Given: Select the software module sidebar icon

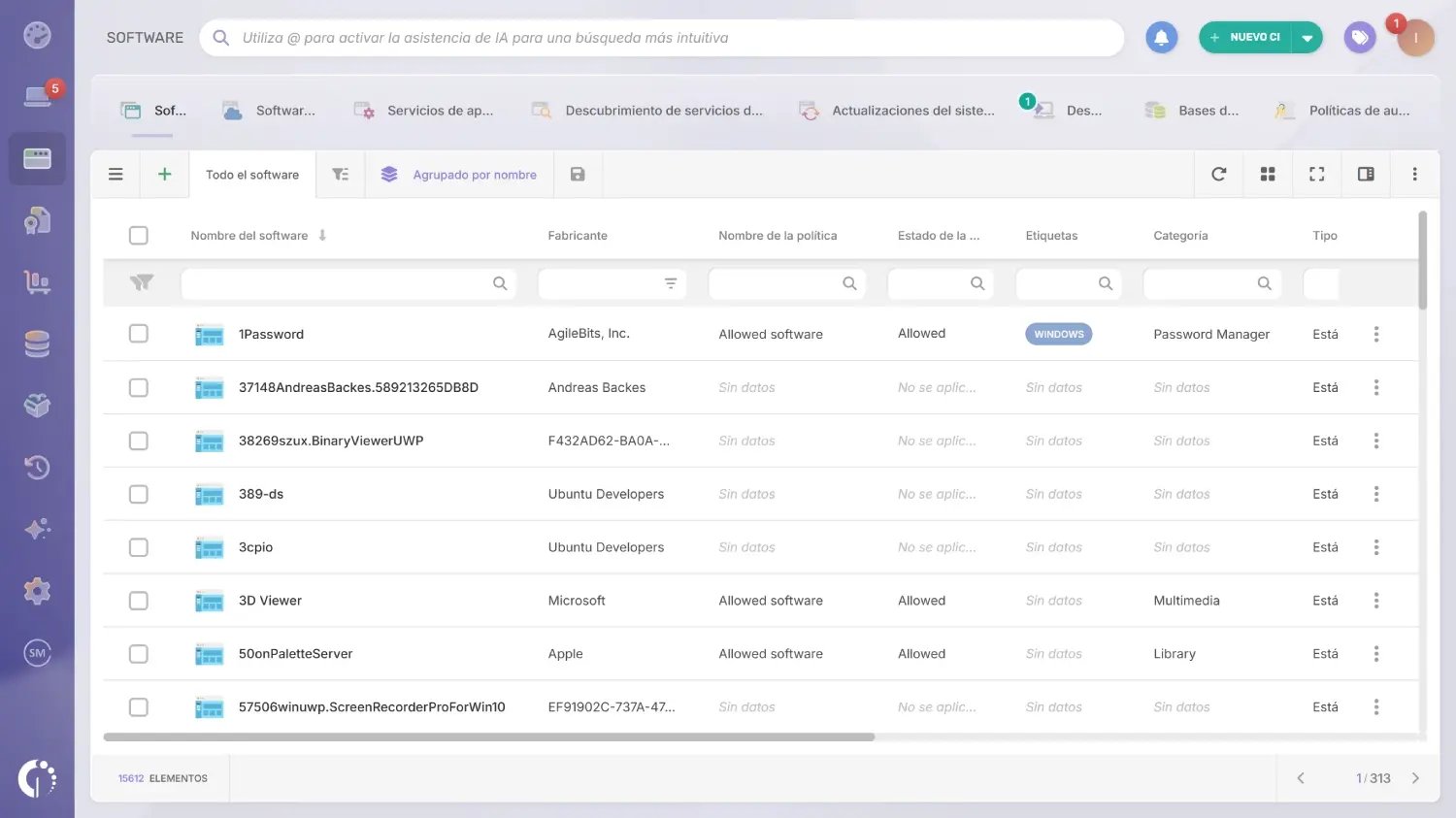Looking at the screenshot, I should (37, 158).
